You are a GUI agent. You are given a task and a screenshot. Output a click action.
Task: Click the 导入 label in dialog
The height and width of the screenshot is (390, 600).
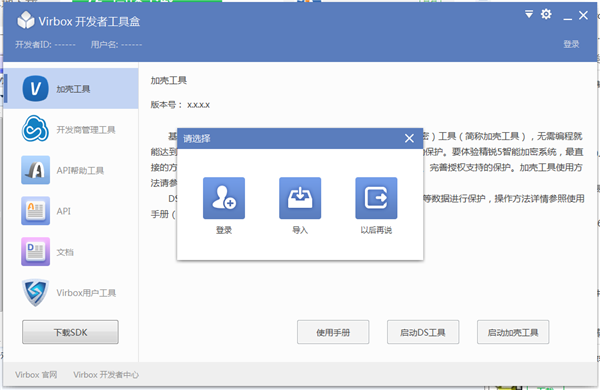click(x=300, y=230)
